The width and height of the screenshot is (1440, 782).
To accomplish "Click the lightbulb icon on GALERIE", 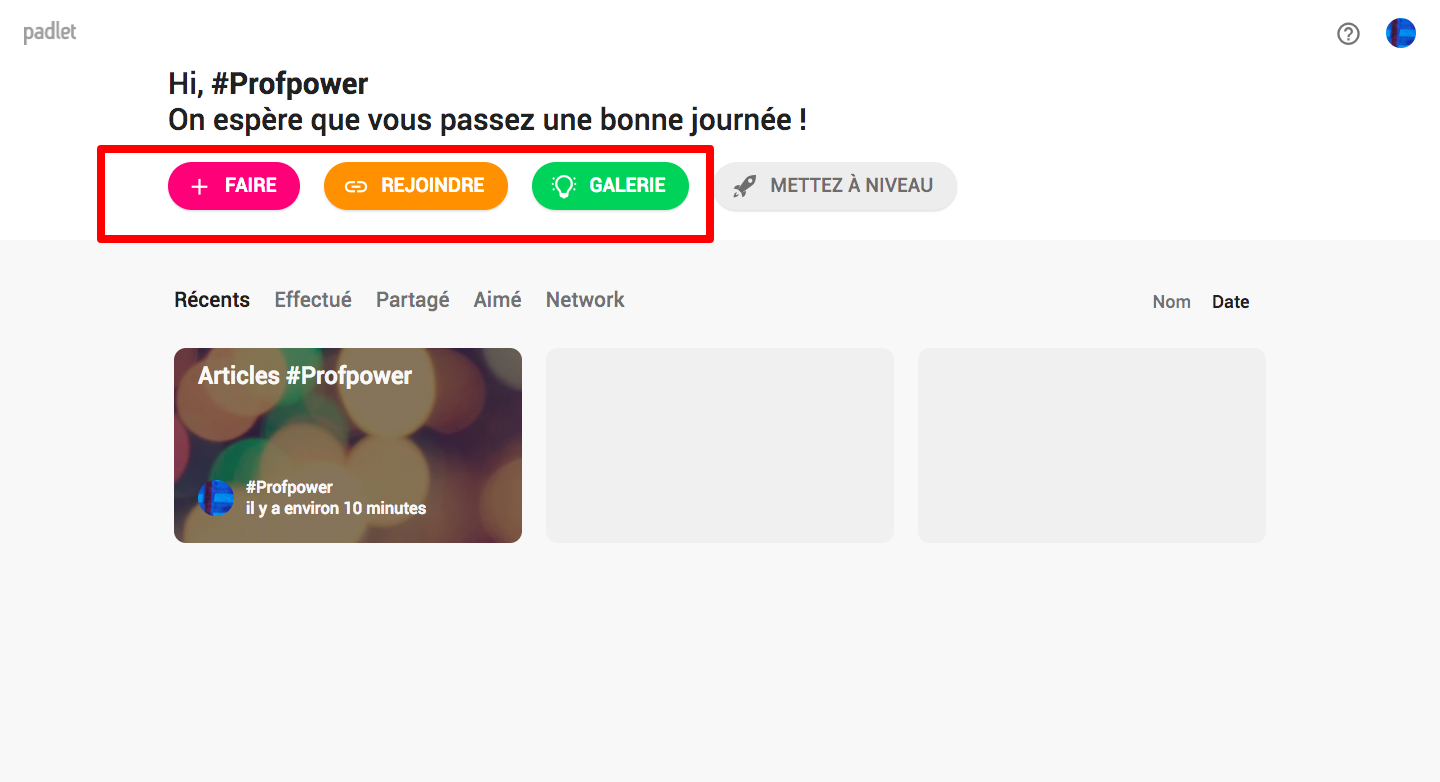I will coord(565,186).
